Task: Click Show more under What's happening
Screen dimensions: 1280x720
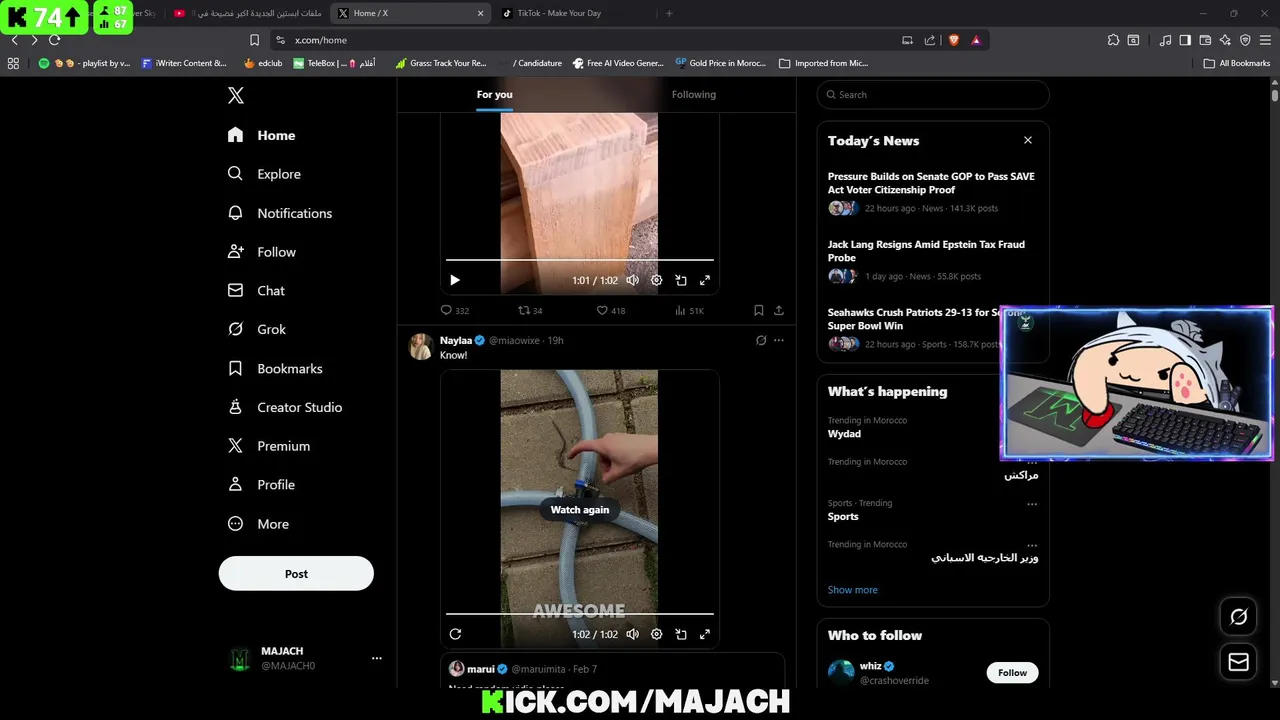Action: point(852,590)
